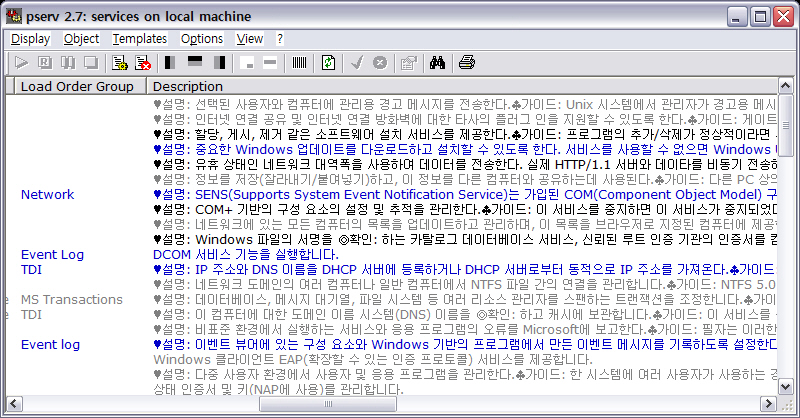Click the gray circled X icon
The width and height of the screenshot is (800, 418).
(380, 63)
